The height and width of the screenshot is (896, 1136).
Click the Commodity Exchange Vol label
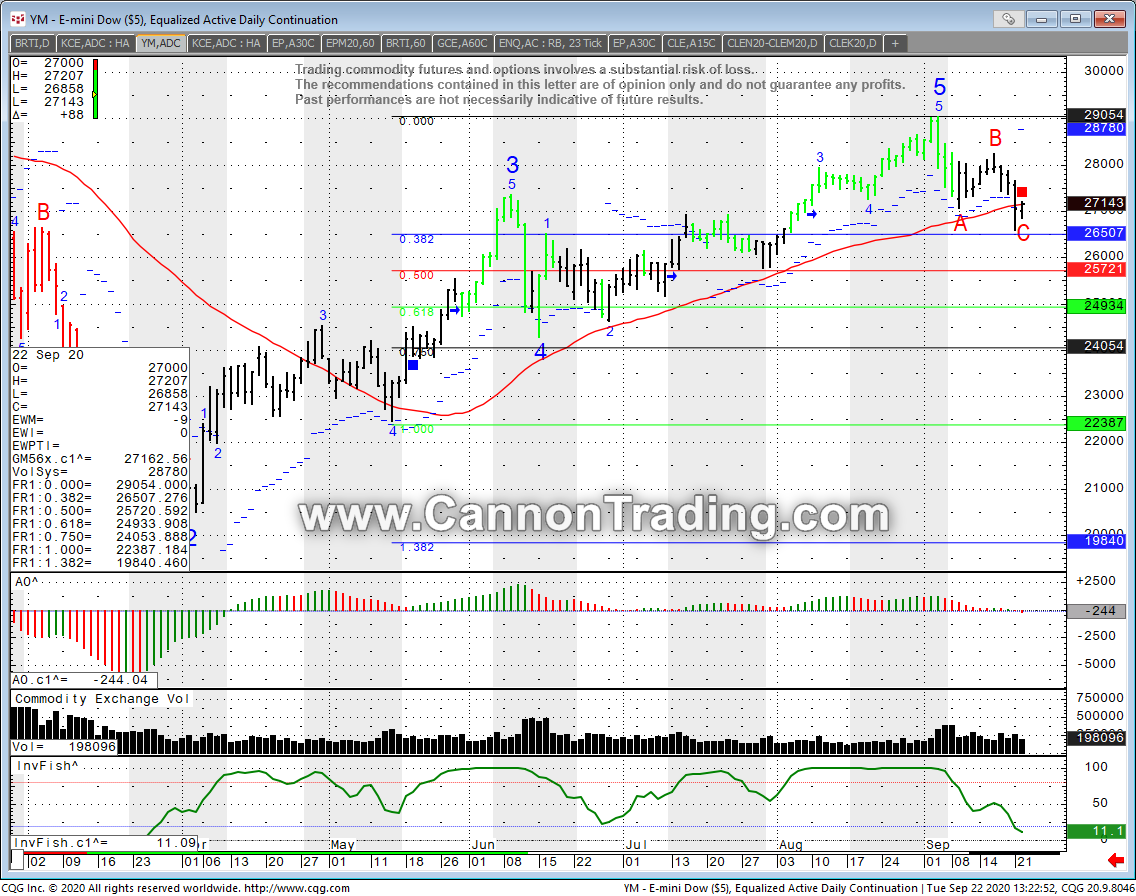101,699
